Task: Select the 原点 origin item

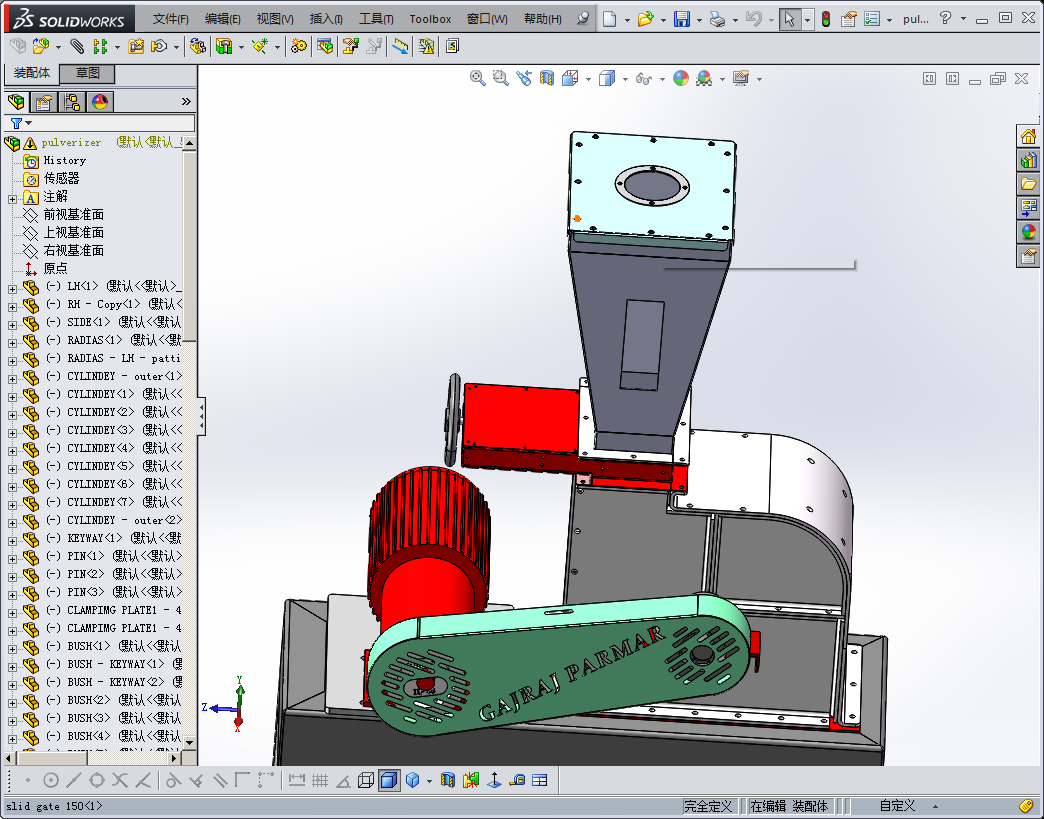Action: click(x=55, y=268)
